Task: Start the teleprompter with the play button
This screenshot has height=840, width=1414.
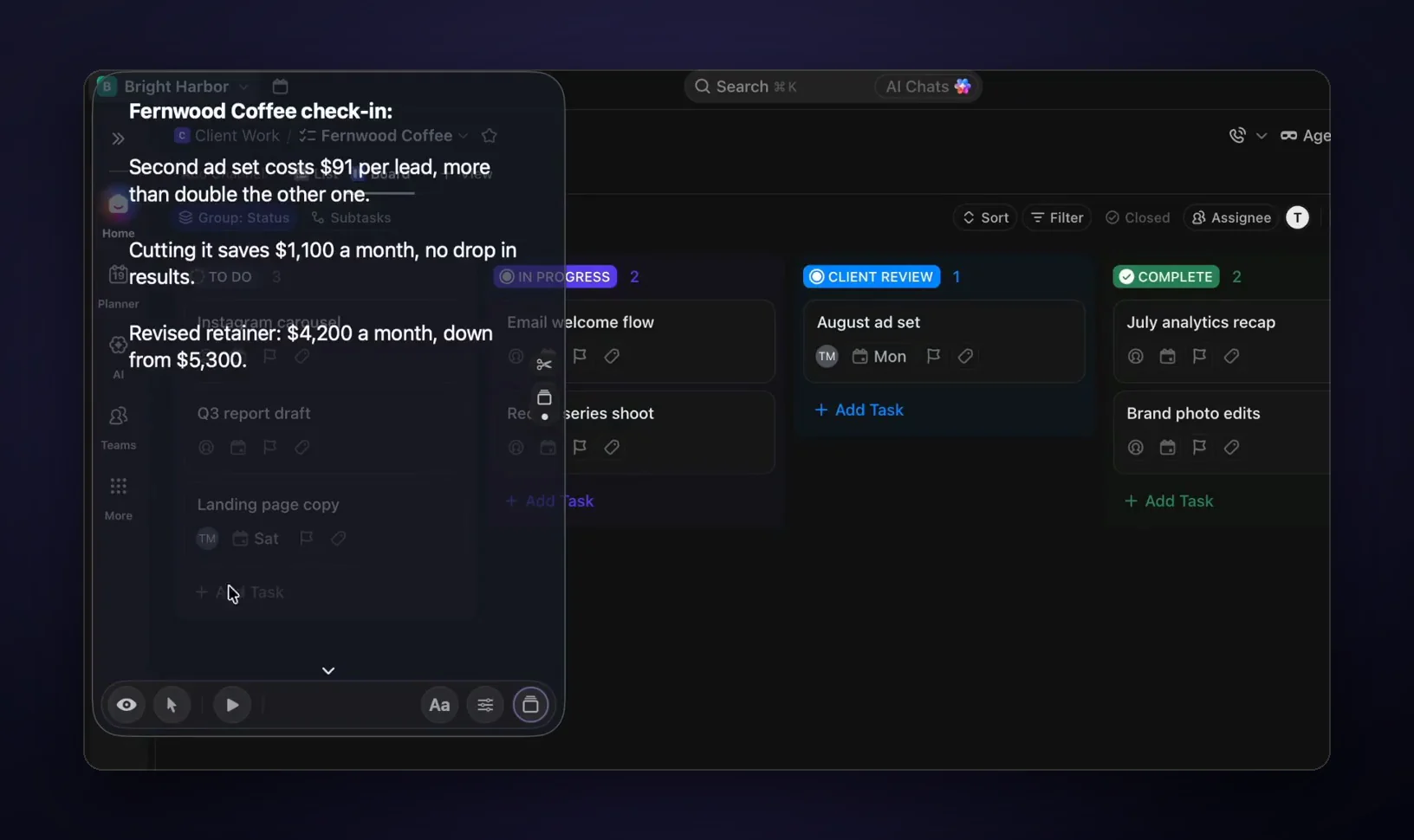Action: click(231, 705)
